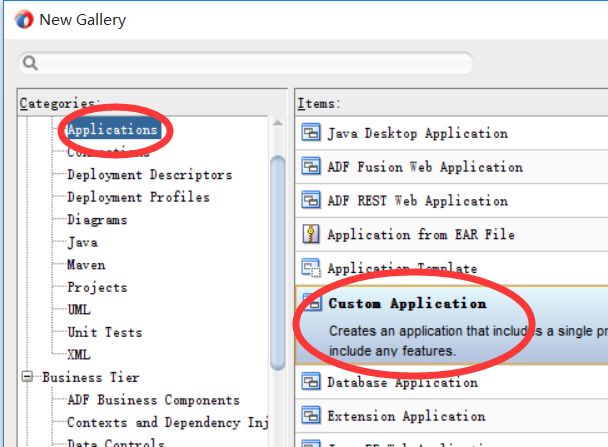Click the Categories scroll-up arrow

(277, 123)
